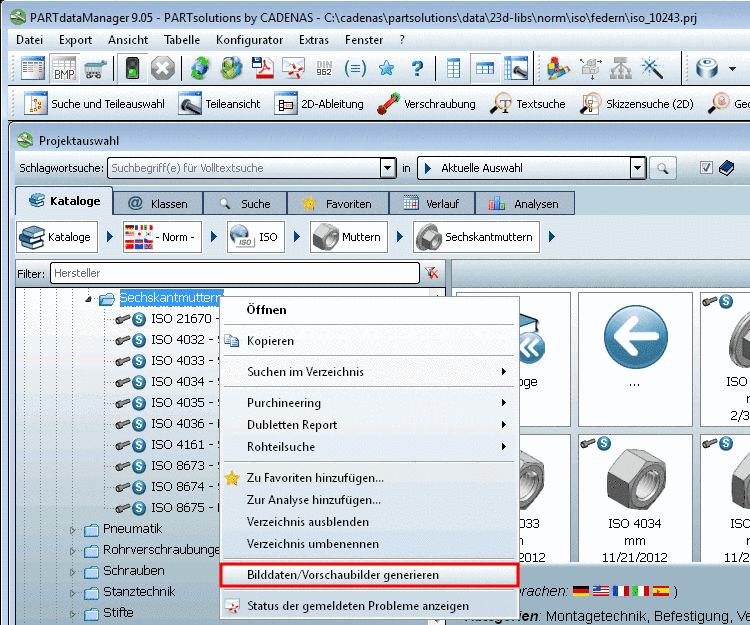Image resolution: width=750 pixels, height=625 pixels.
Task: Toggle the checkbox next to search button
Action: tap(706, 168)
